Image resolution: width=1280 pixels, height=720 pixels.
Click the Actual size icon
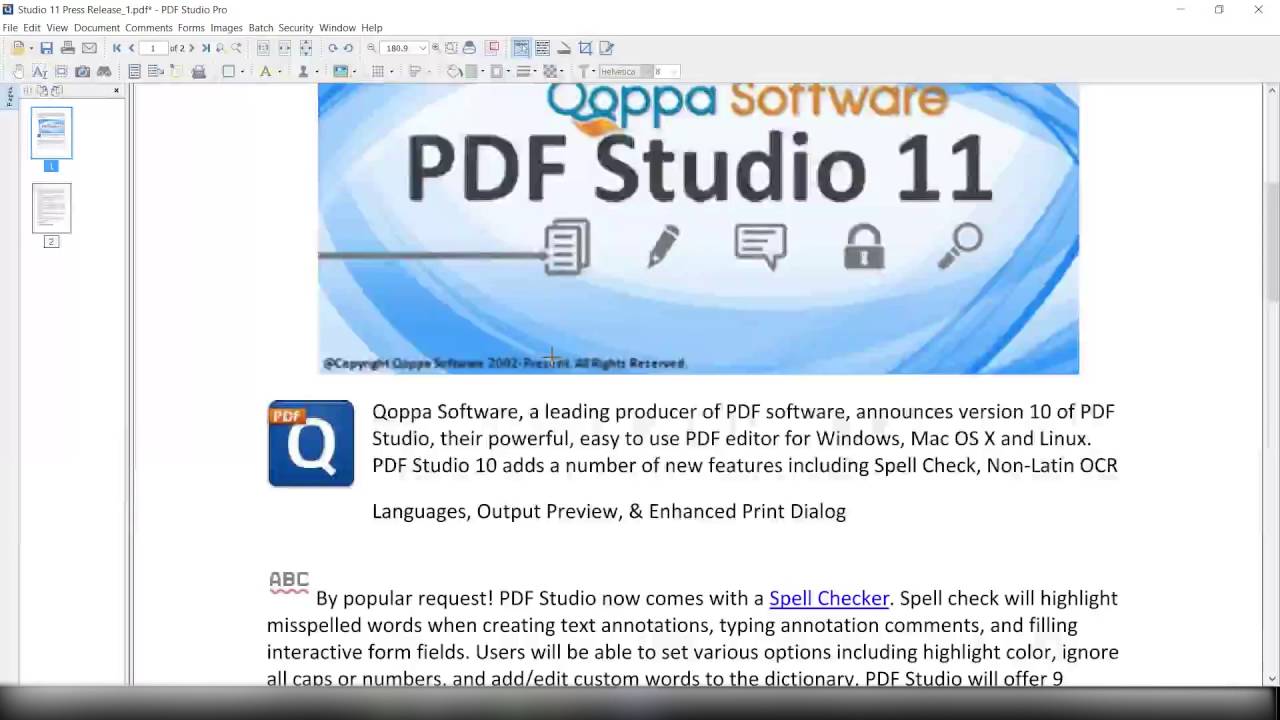[x=263, y=48]
